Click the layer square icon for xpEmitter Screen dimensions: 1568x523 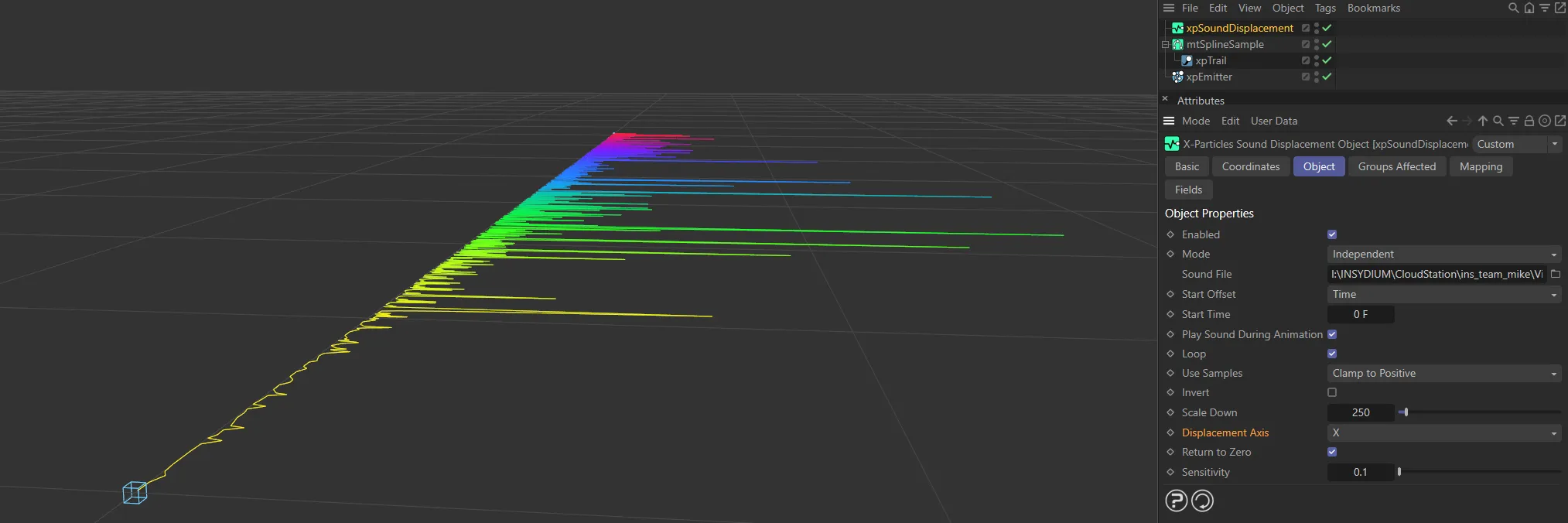tap(1306, 77)
